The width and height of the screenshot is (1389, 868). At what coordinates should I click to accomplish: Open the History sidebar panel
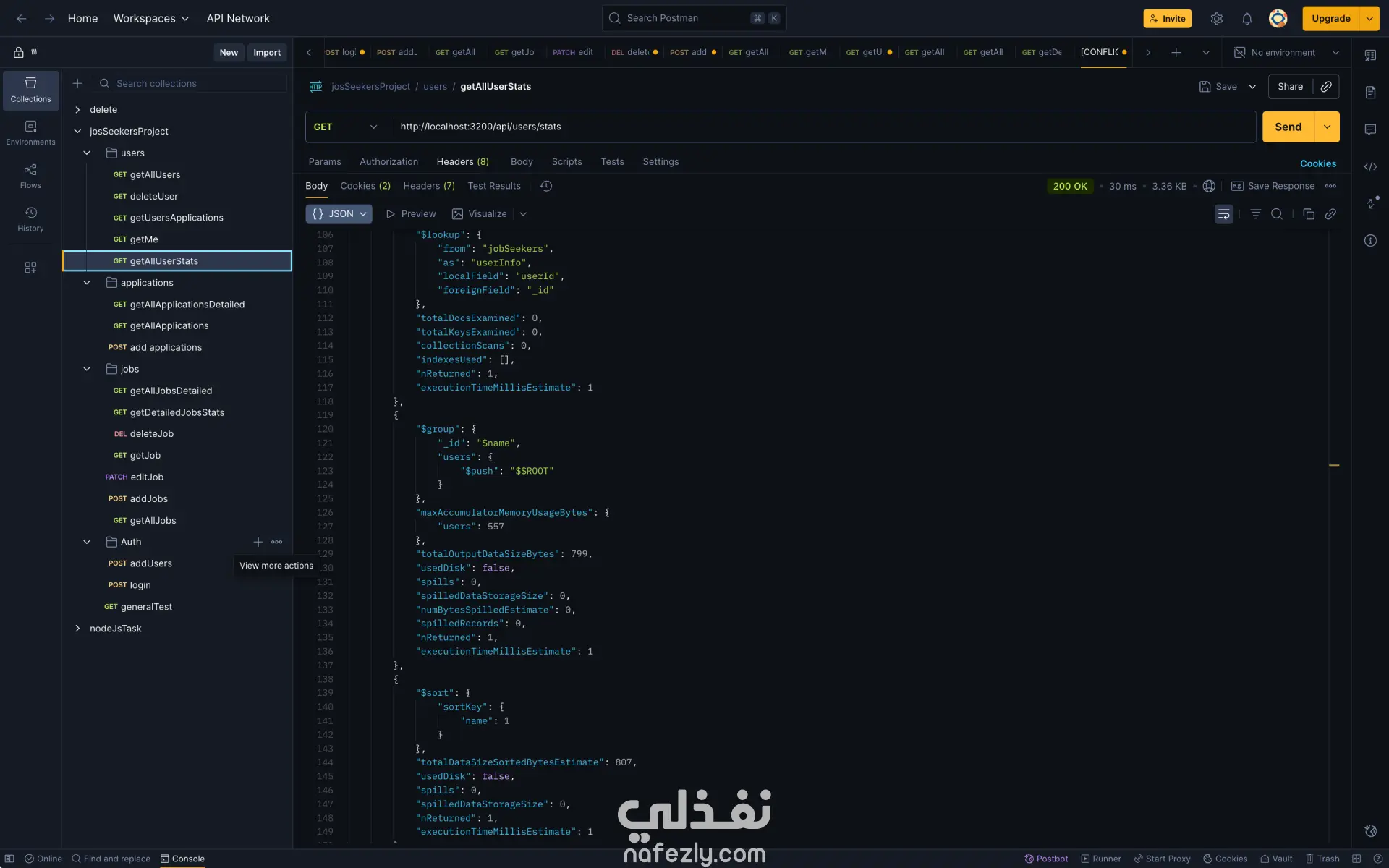click(x=30, y=218)
